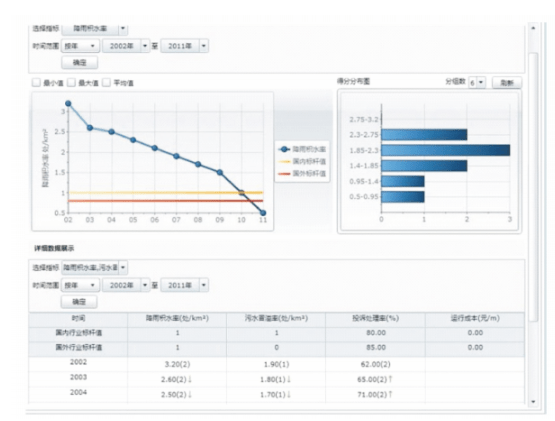This screenshot has height=421, width=555.
Task: Enable the 平均值 checkbox
Action: tap(106, 83)
